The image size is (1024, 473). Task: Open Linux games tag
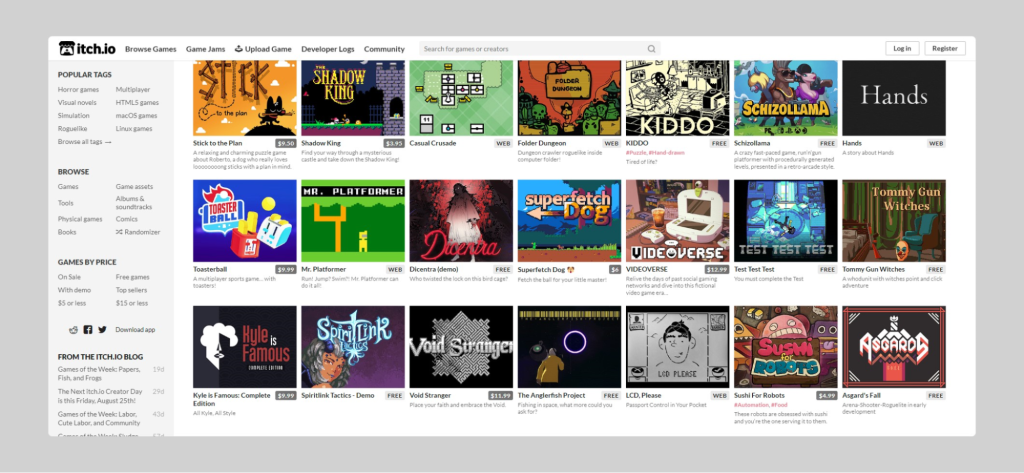(134, 129)
